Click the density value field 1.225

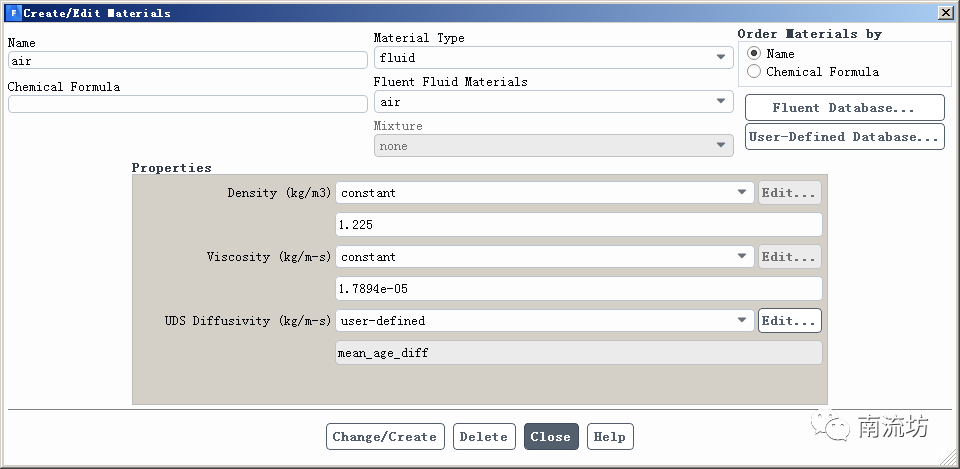pos(578,225)
